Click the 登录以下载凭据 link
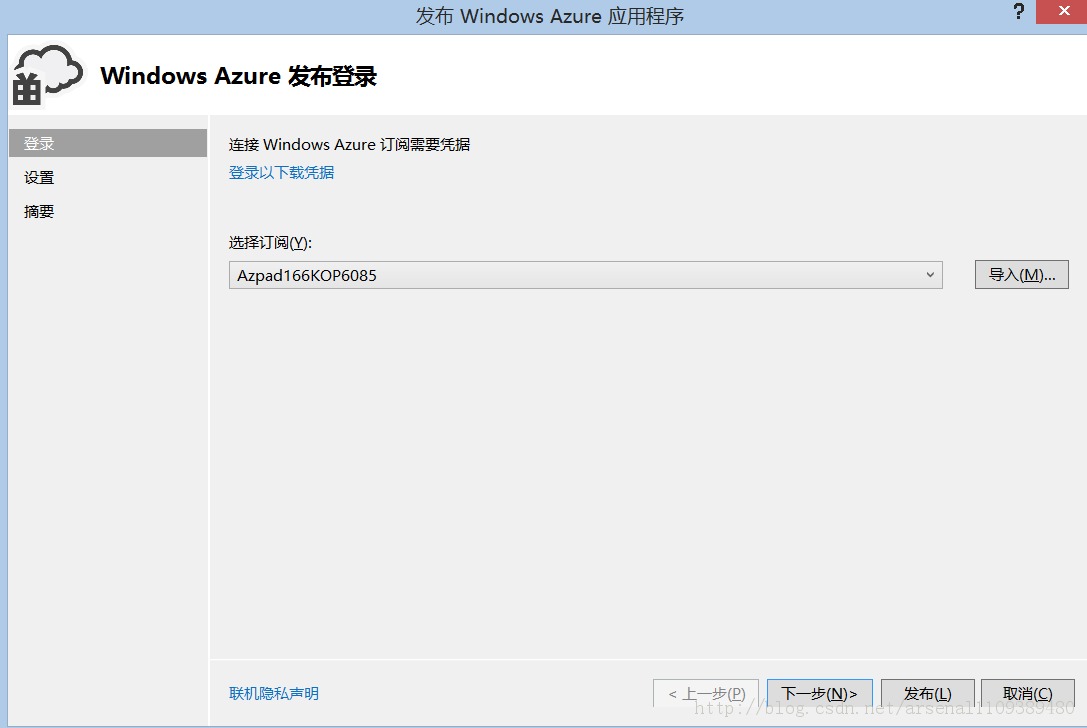The height and width of the screenshot is (728, 1087). point(281,173)
